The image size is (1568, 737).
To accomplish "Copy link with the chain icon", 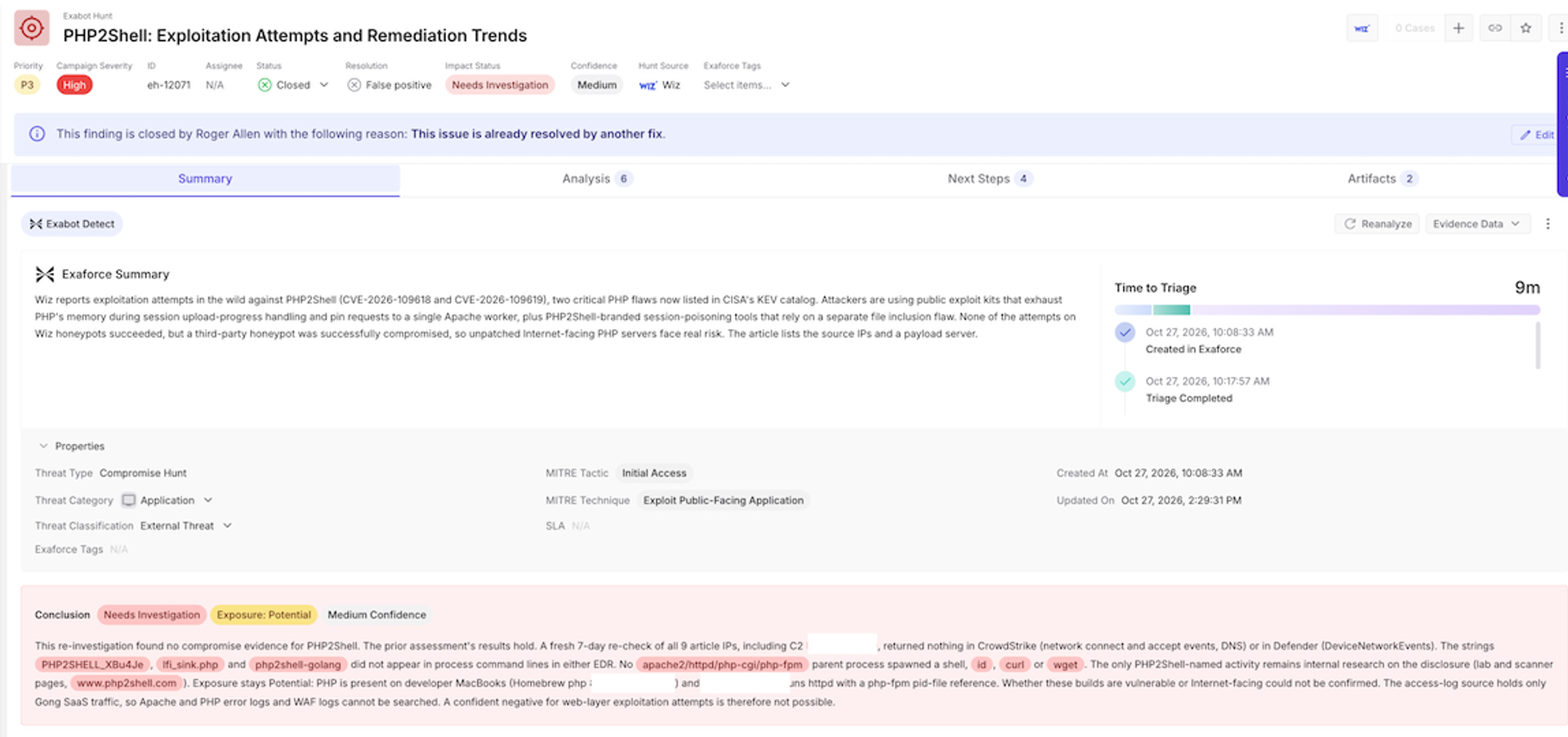I will click(1494, 29).
